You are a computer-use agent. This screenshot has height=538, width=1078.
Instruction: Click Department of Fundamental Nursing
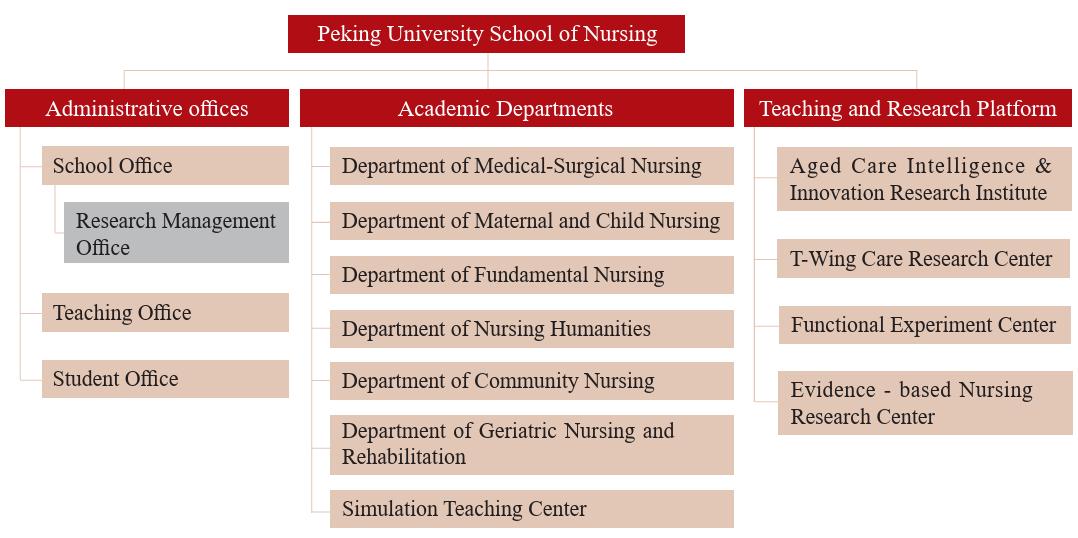(531, 275)
